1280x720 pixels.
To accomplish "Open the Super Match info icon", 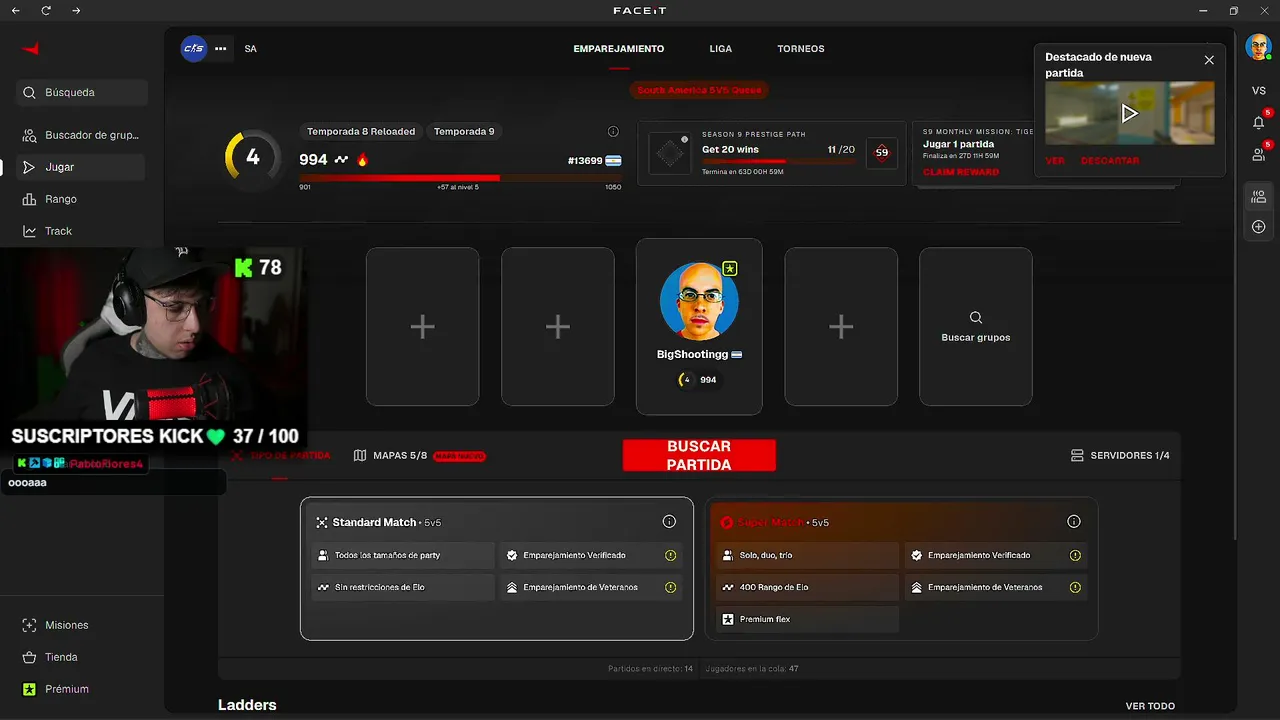I will (1074, 522).
